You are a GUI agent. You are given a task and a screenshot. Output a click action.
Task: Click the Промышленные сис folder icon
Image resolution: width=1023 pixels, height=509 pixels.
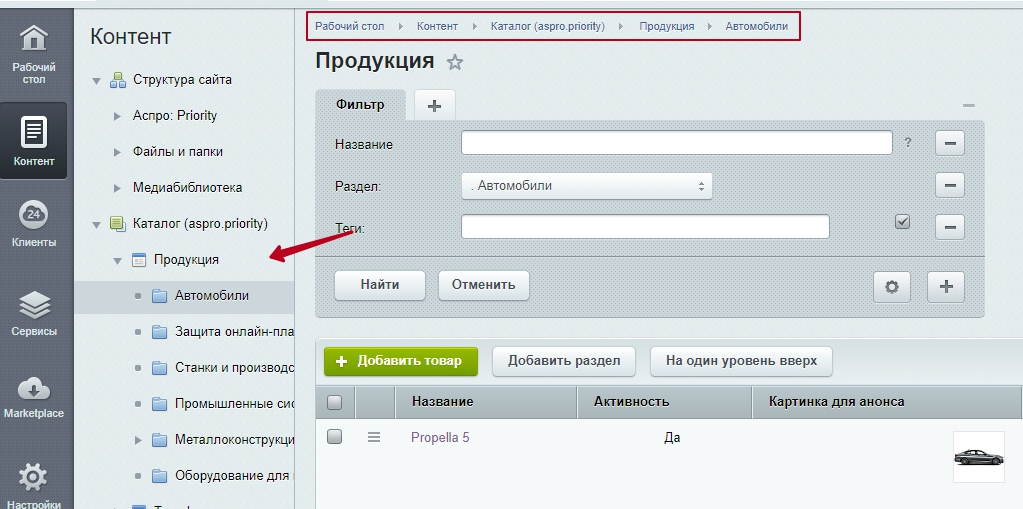[x=160, y=403]
